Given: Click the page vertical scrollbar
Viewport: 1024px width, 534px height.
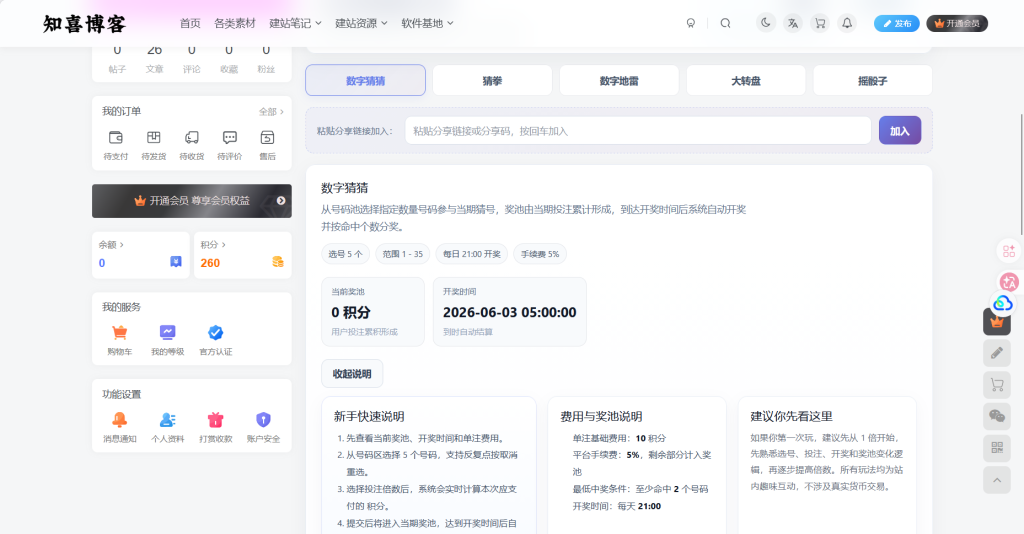Looking at the screenshot, I should point(1021,175).
